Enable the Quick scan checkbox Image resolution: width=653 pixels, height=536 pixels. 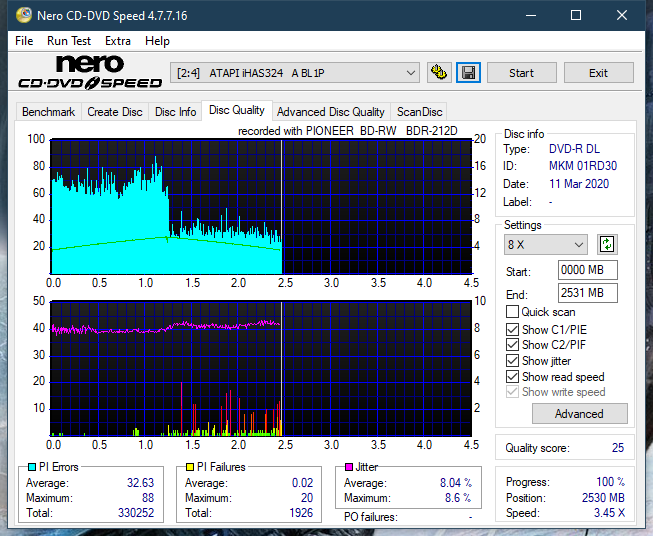(x=512, y=312)
